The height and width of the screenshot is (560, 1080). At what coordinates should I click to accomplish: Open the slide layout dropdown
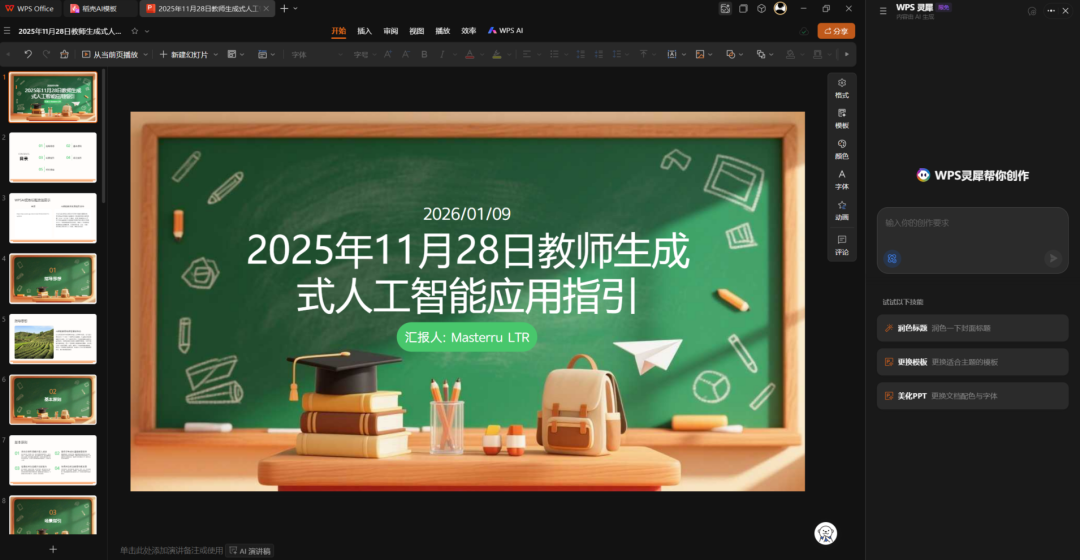click(236, 54)
